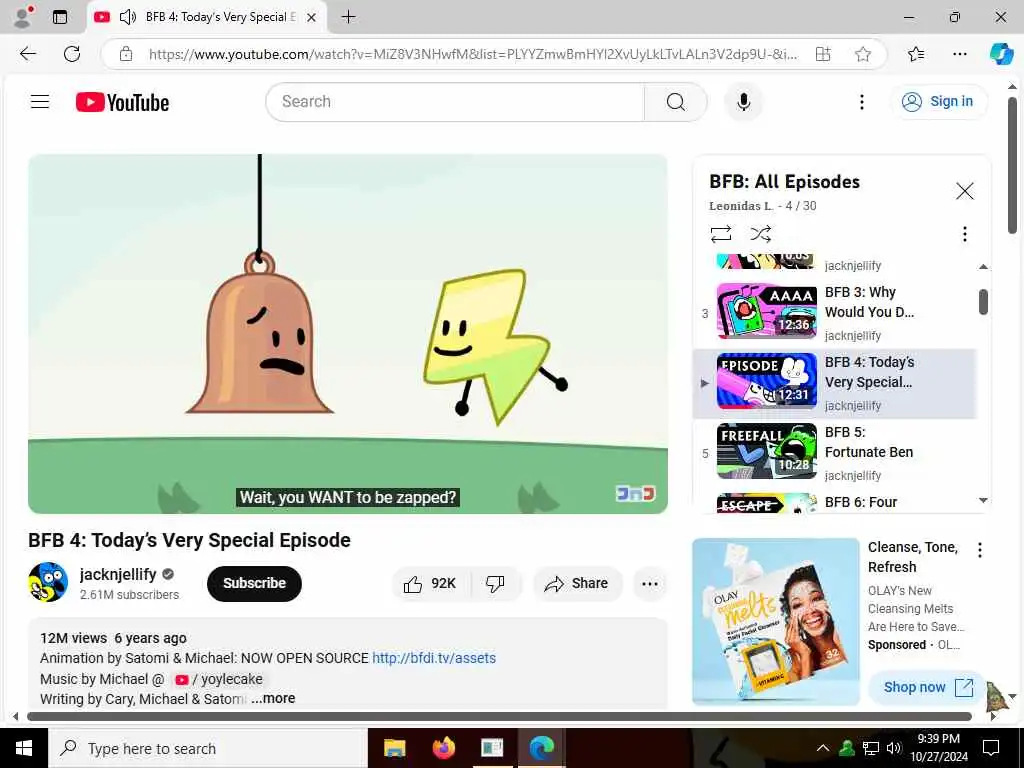Open the network status tray icon

coord(871,748)
